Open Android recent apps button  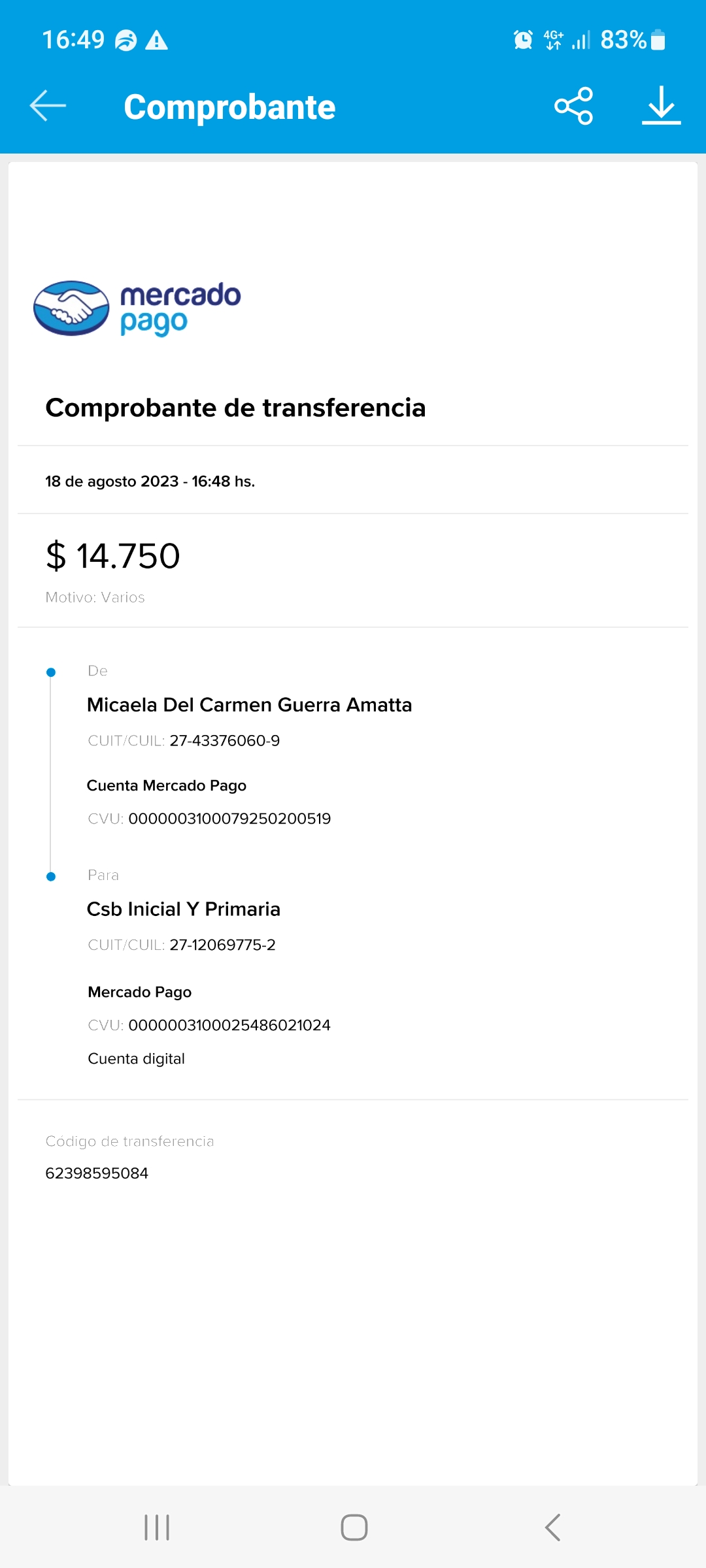click(157, 1527)
